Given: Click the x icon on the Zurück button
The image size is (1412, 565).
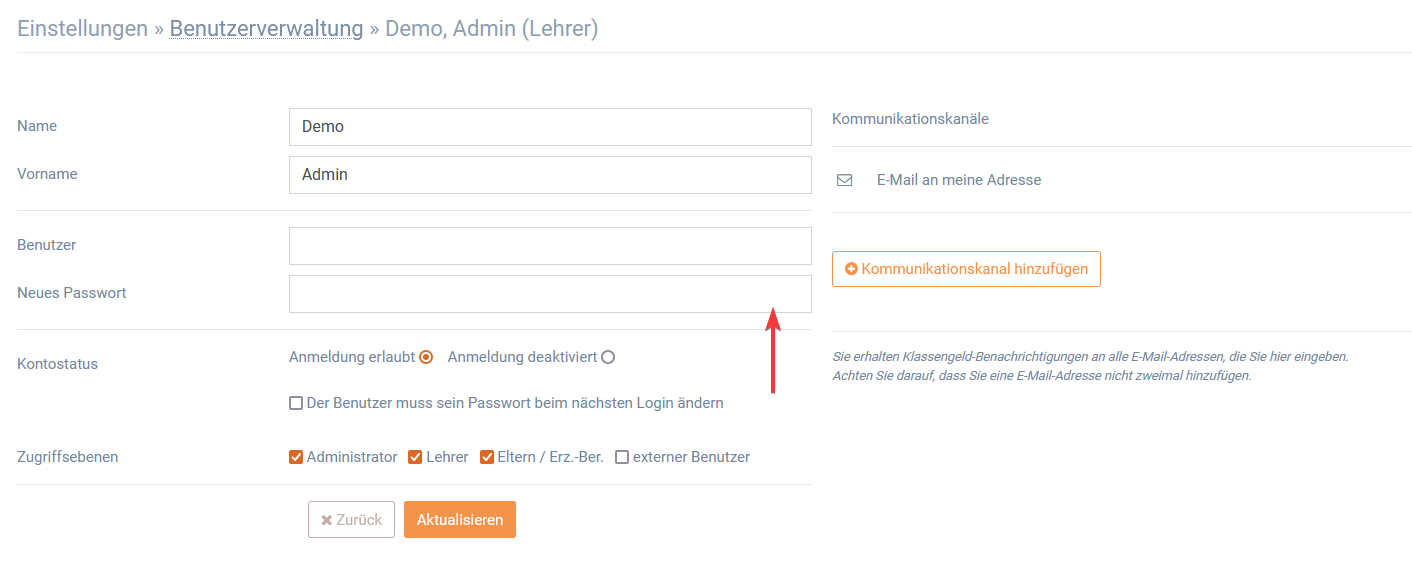Looking at the screenshot, I should coord(326,520).
